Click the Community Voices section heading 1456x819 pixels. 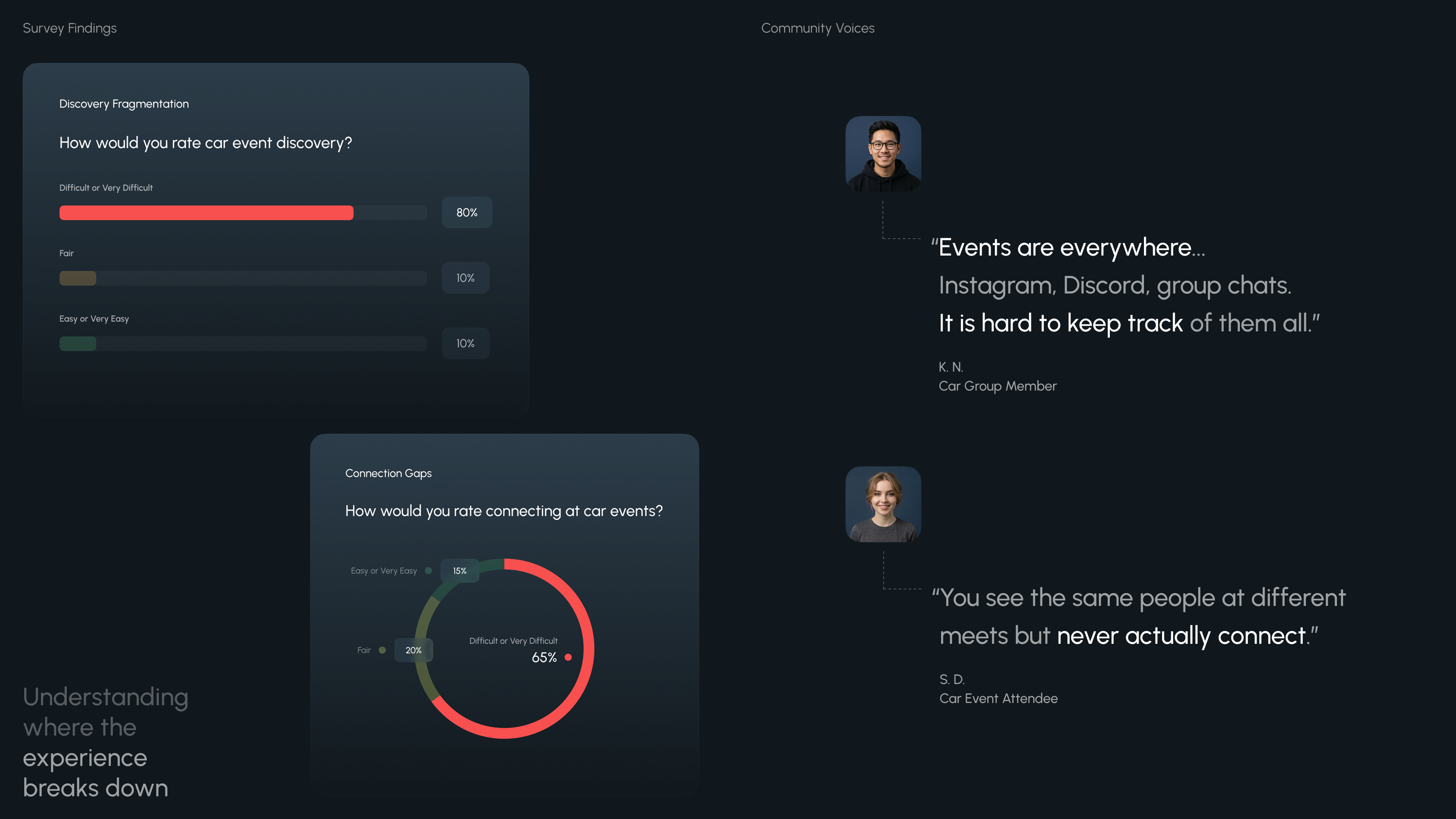point(817,28)
